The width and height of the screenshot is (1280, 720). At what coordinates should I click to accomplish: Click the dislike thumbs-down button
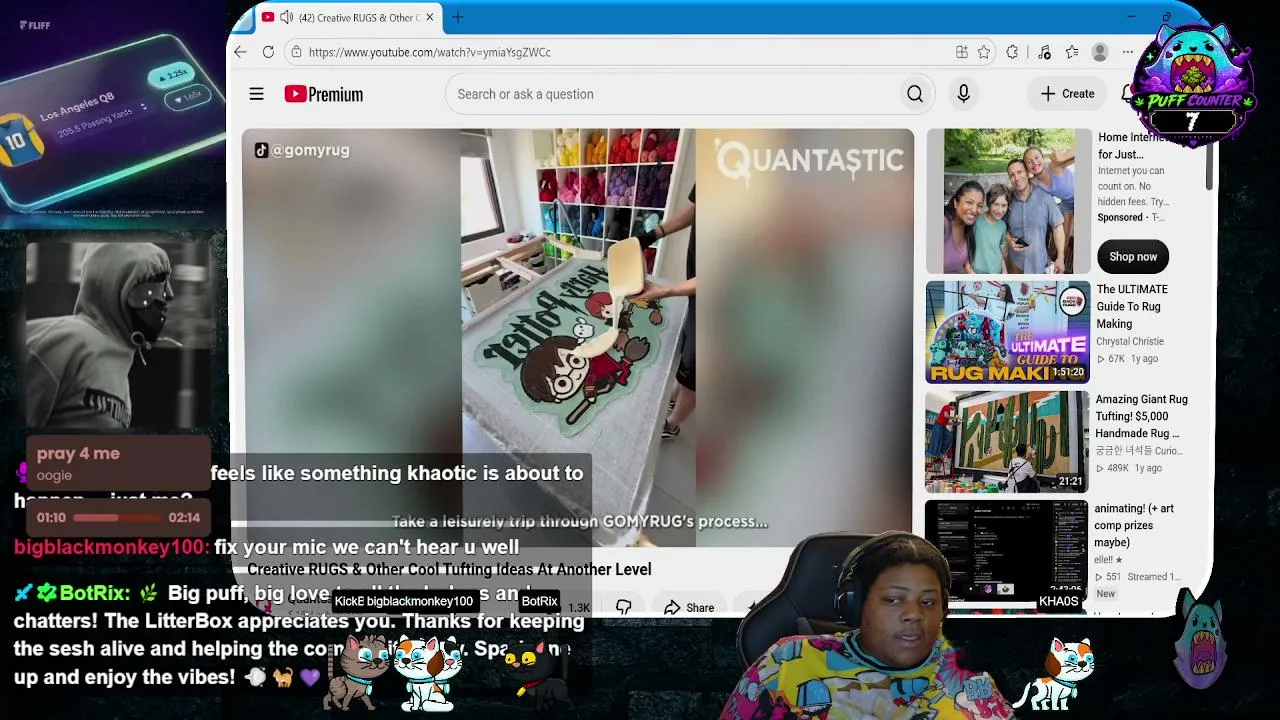click(623, 607)
